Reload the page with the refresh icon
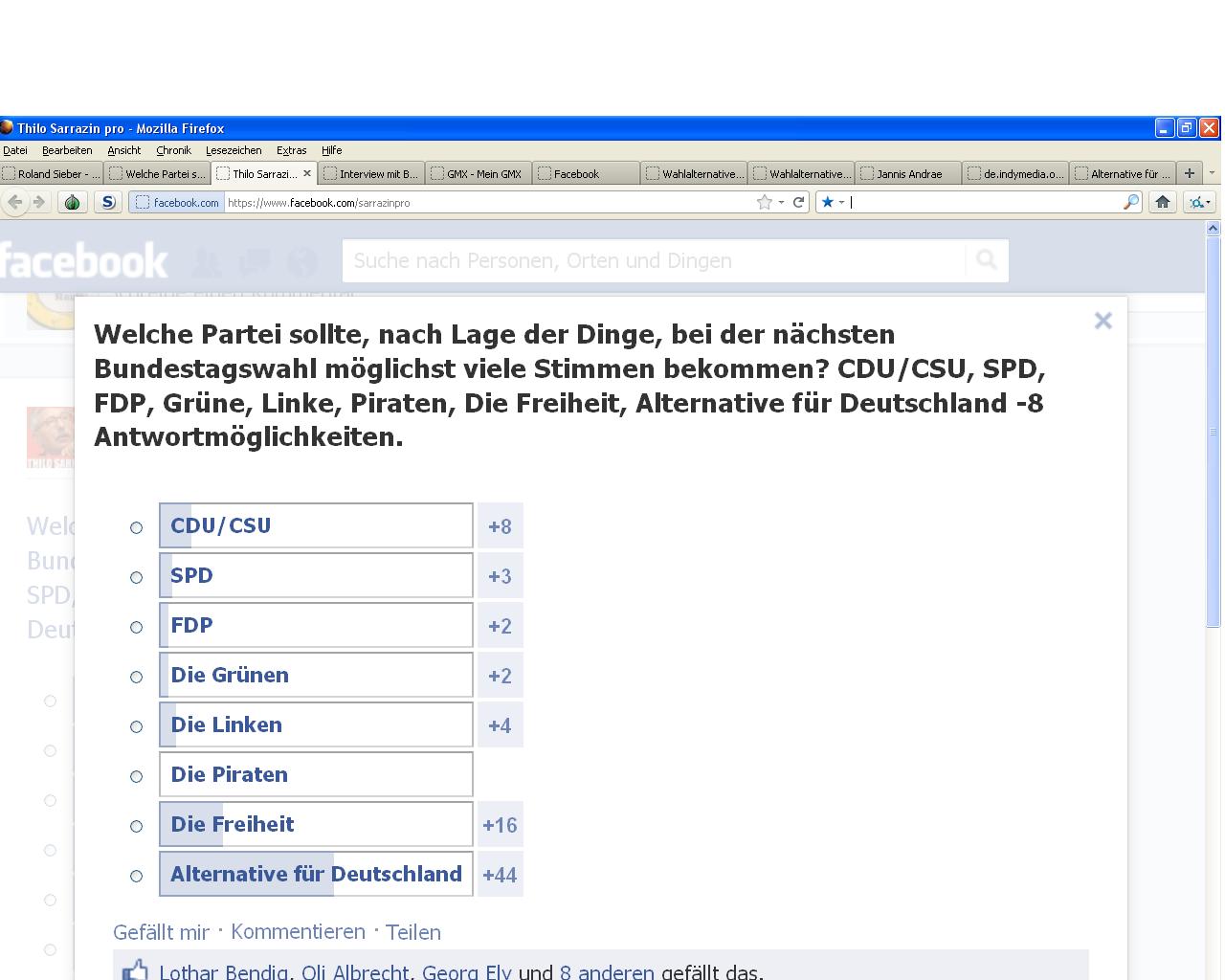Viewport: 1225px width, 980px height. pos(798,202)
